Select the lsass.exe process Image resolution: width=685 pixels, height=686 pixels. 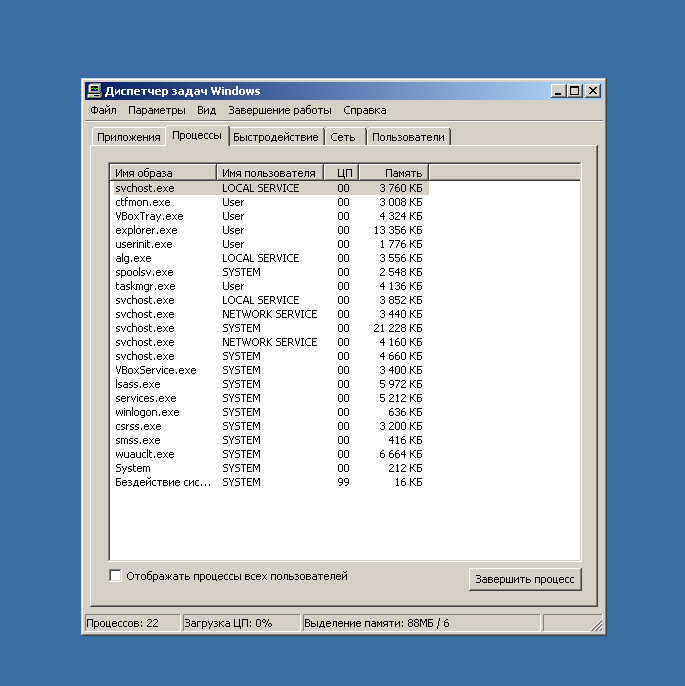coord(269,384)
